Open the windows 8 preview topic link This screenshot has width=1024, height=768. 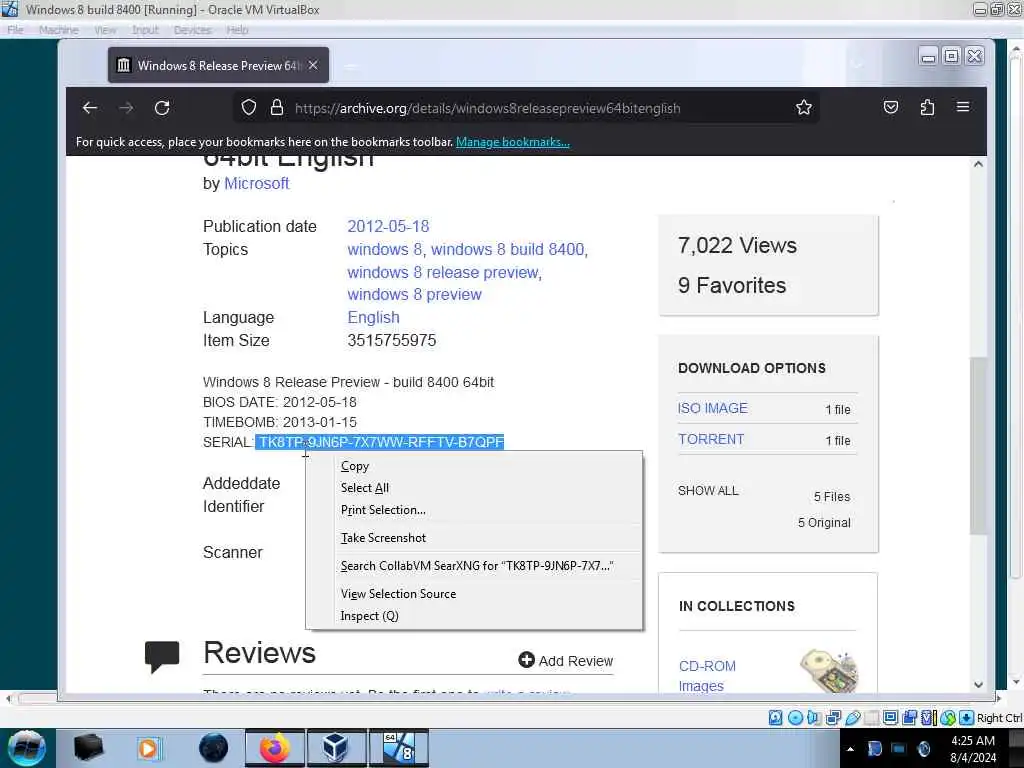pos(414,295)
